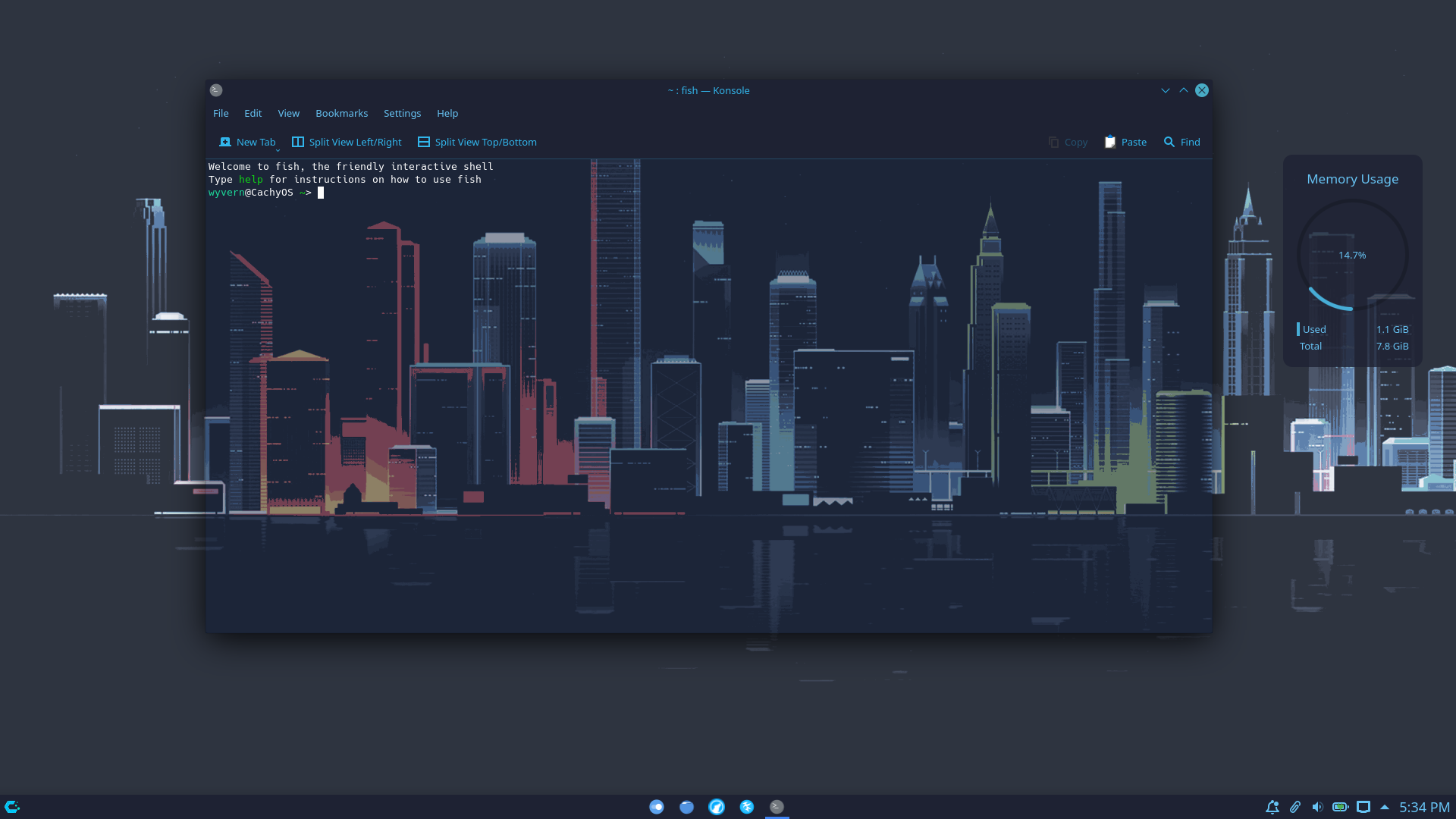Open the CachyOS application launcher
The width and height of the screenshot is (1456, 819).
point(12,806)
